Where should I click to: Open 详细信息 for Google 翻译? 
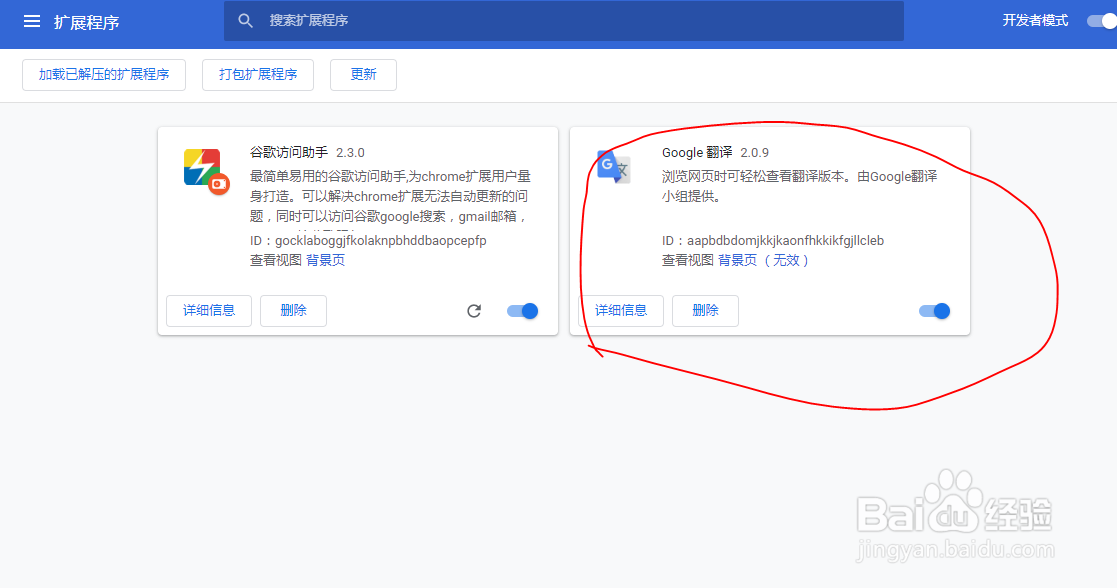tap(621, 311)
